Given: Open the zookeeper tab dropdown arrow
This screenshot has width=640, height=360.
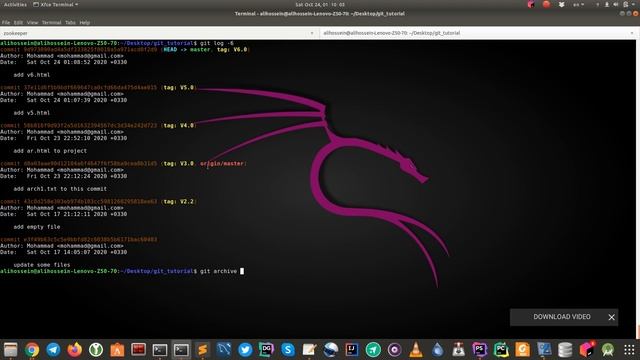Looking at the screenshot, I should 312,33.
